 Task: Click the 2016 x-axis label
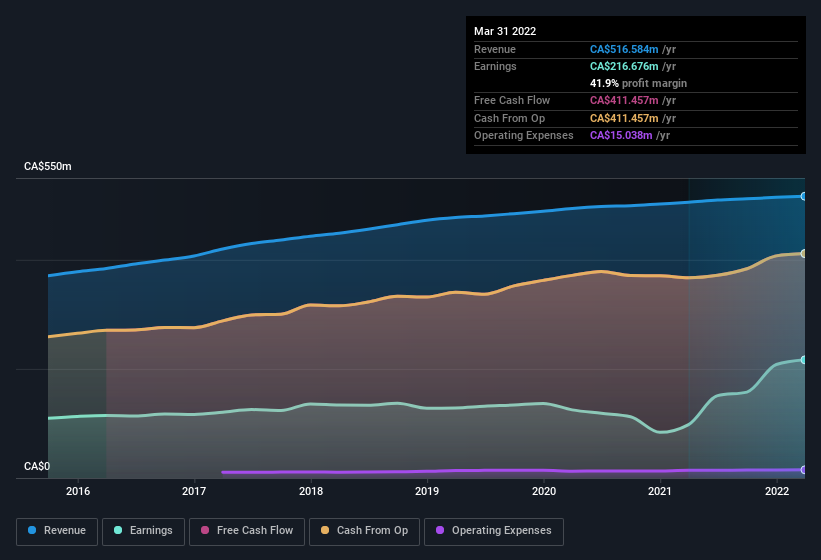click(77, 491)
